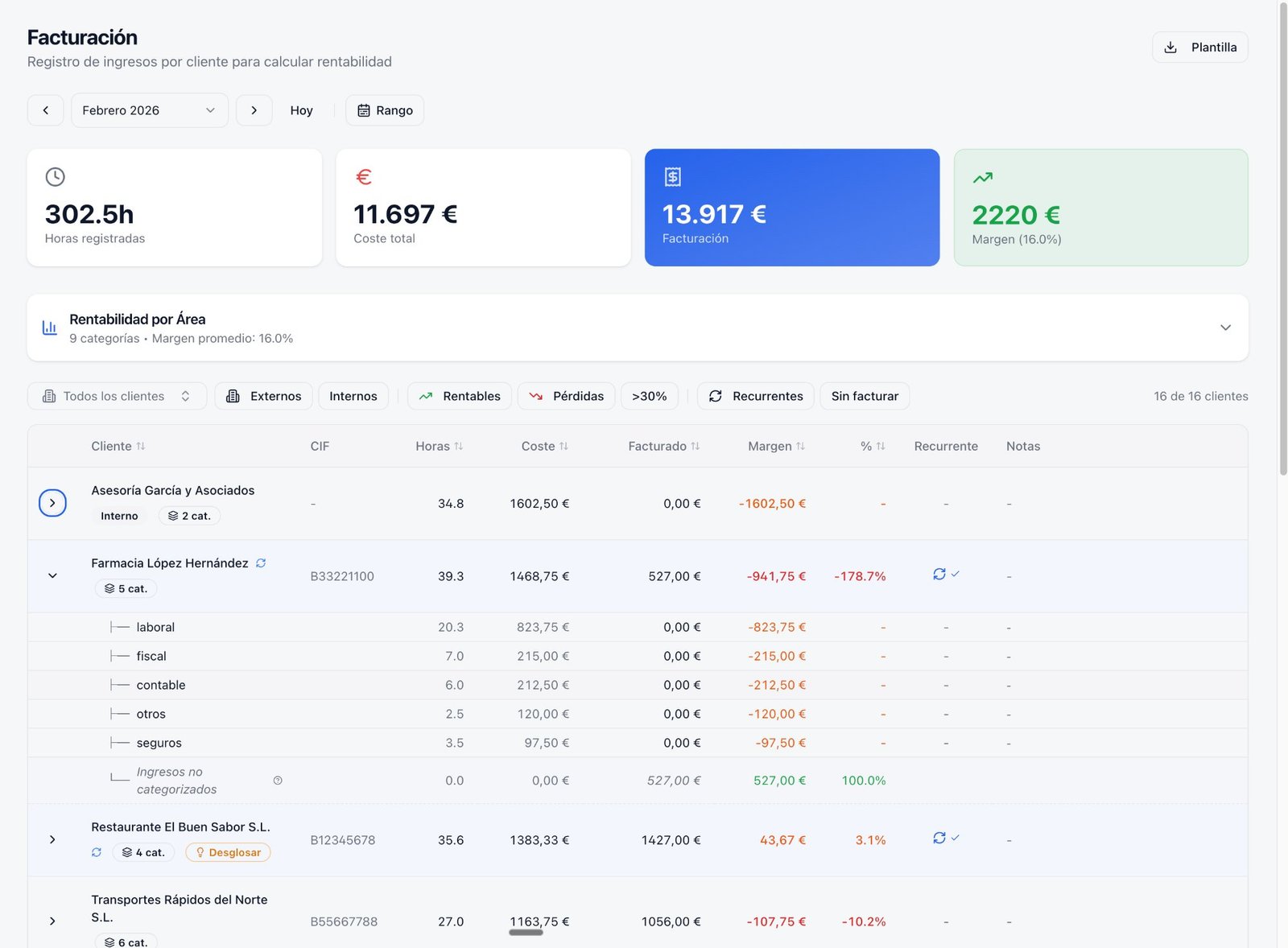This screenshot has height=948, width=1288.
Task: Click the next month arrow
Action: click(254, 110)
